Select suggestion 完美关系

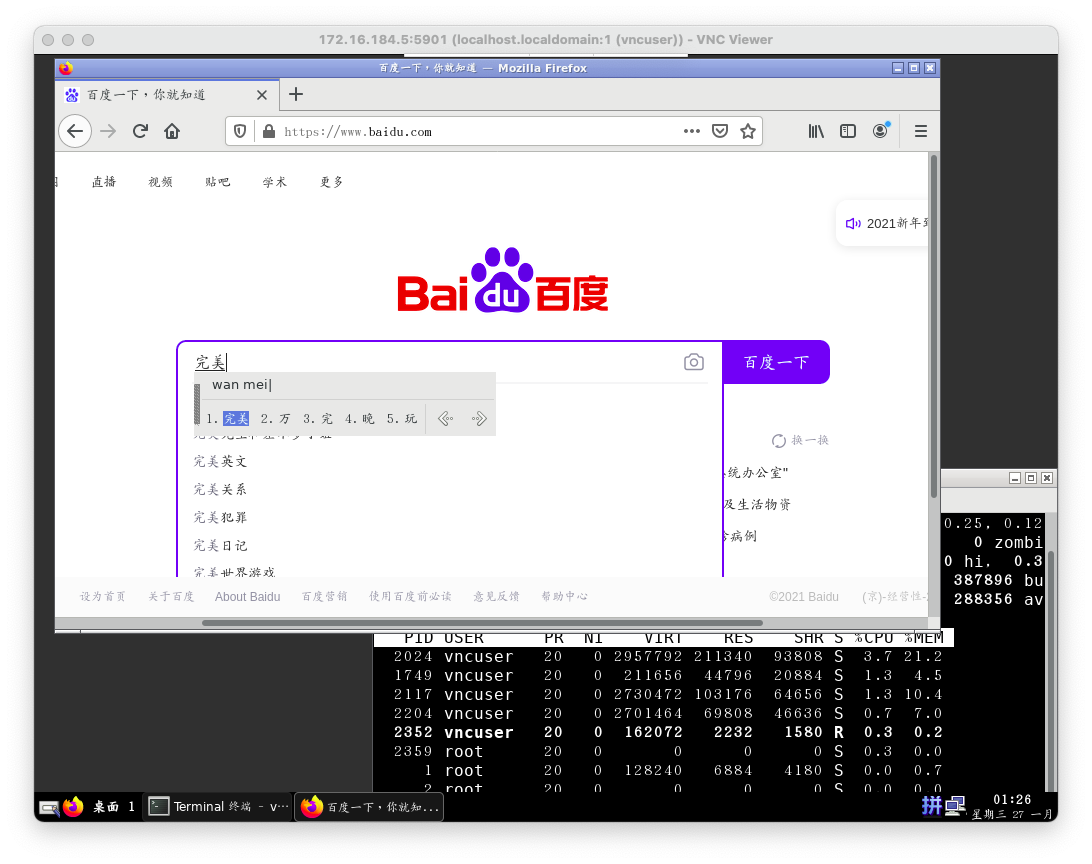(x=220, y=489)
